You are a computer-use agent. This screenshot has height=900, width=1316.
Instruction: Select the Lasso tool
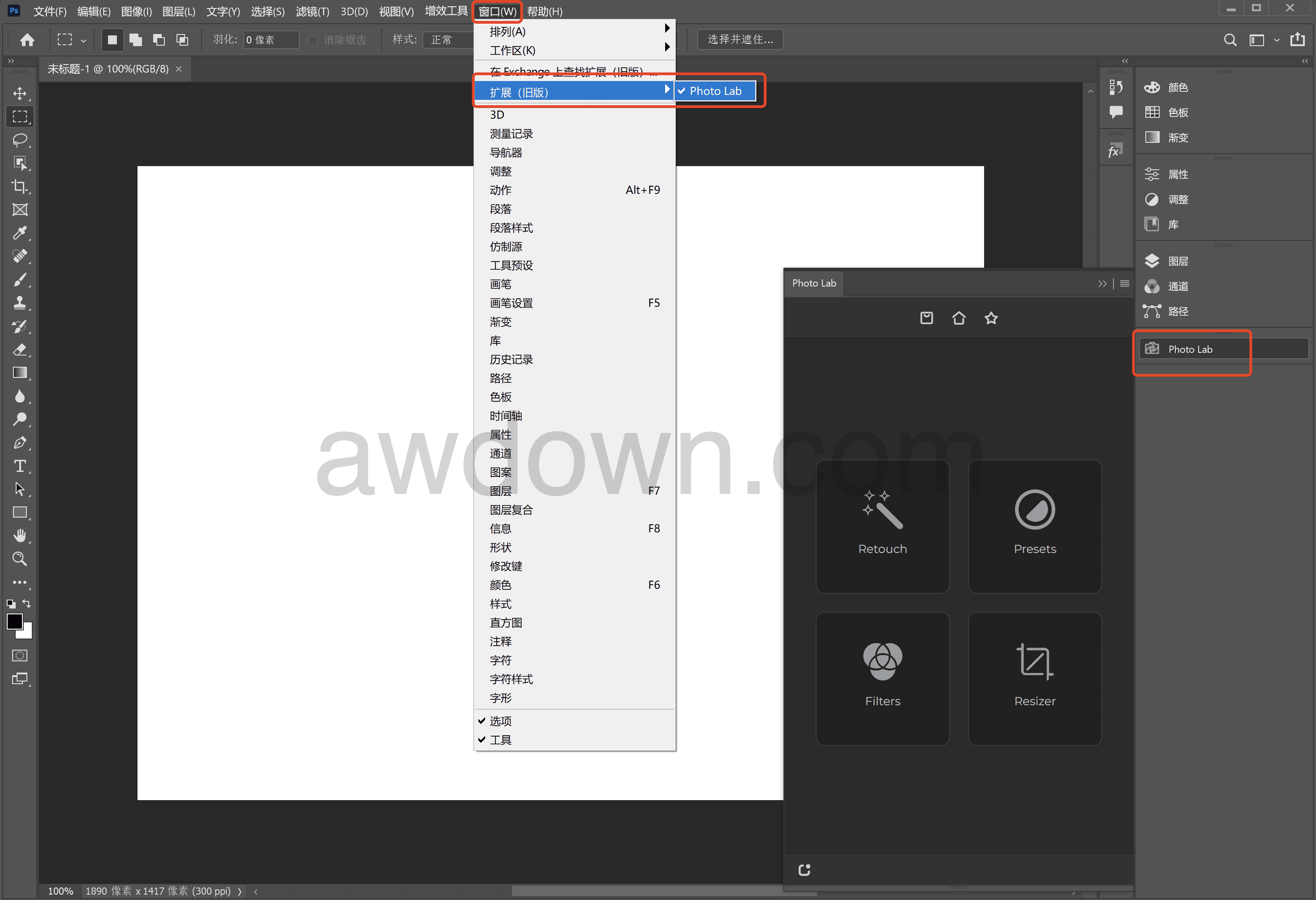tap(20, 140)
